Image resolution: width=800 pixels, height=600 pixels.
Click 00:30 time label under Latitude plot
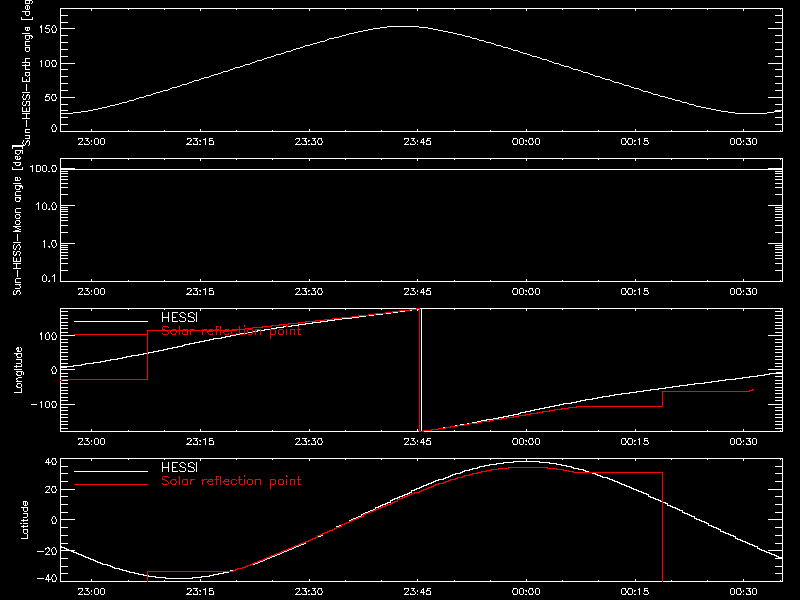[x=743, y=591]
